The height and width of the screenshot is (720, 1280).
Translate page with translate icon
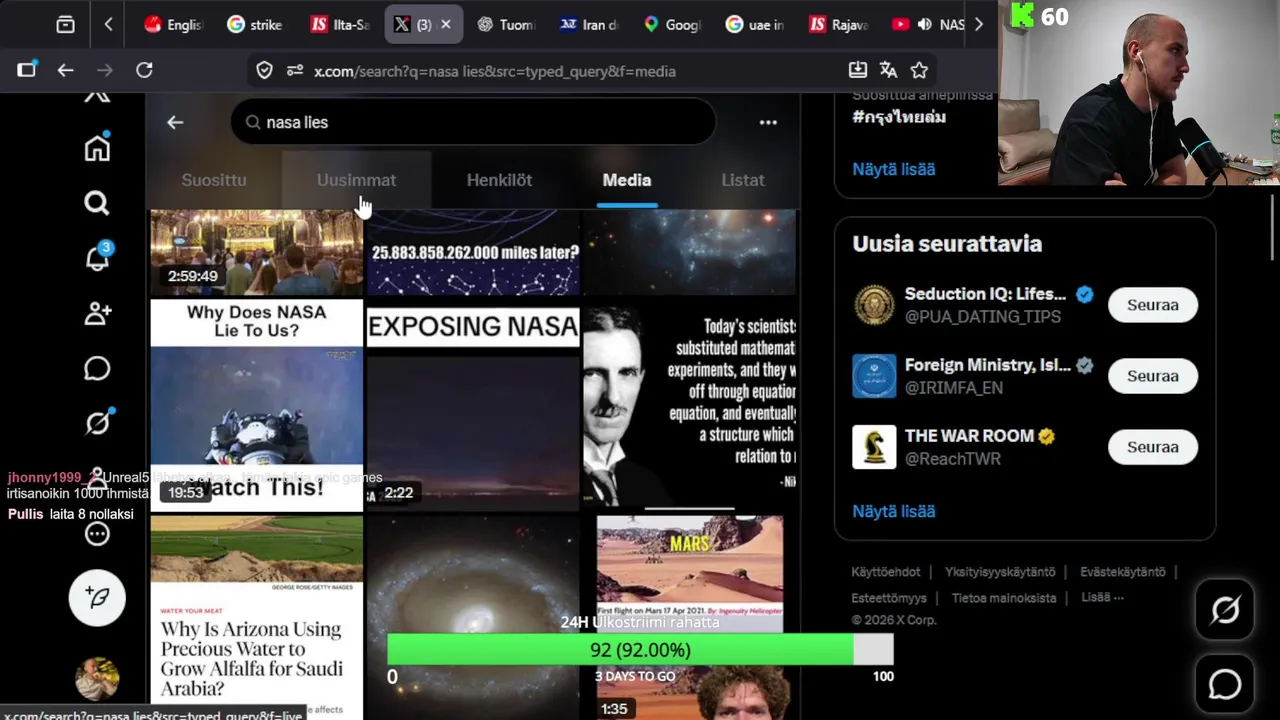click(888, 70)
